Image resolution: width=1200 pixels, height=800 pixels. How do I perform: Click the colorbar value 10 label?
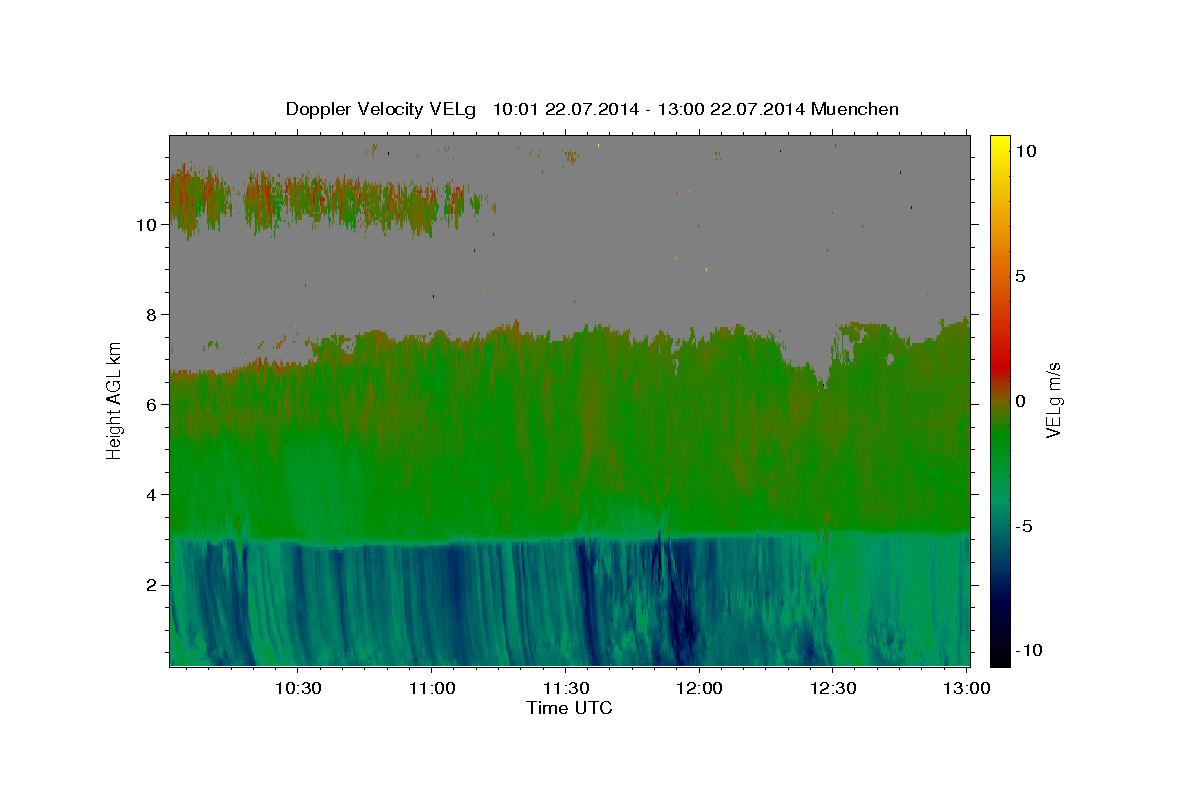[x=1025, y=151]
